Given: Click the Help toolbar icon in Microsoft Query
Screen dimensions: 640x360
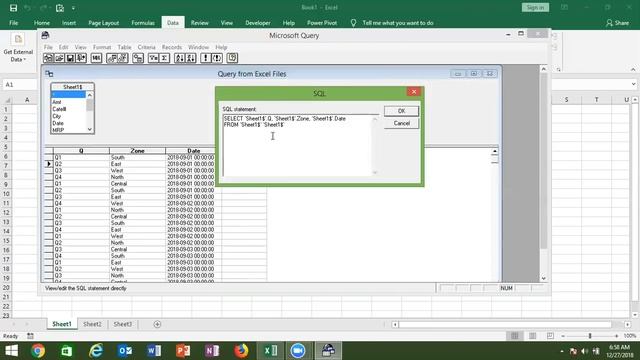Looking at the screenshot, I should (232, 58).
